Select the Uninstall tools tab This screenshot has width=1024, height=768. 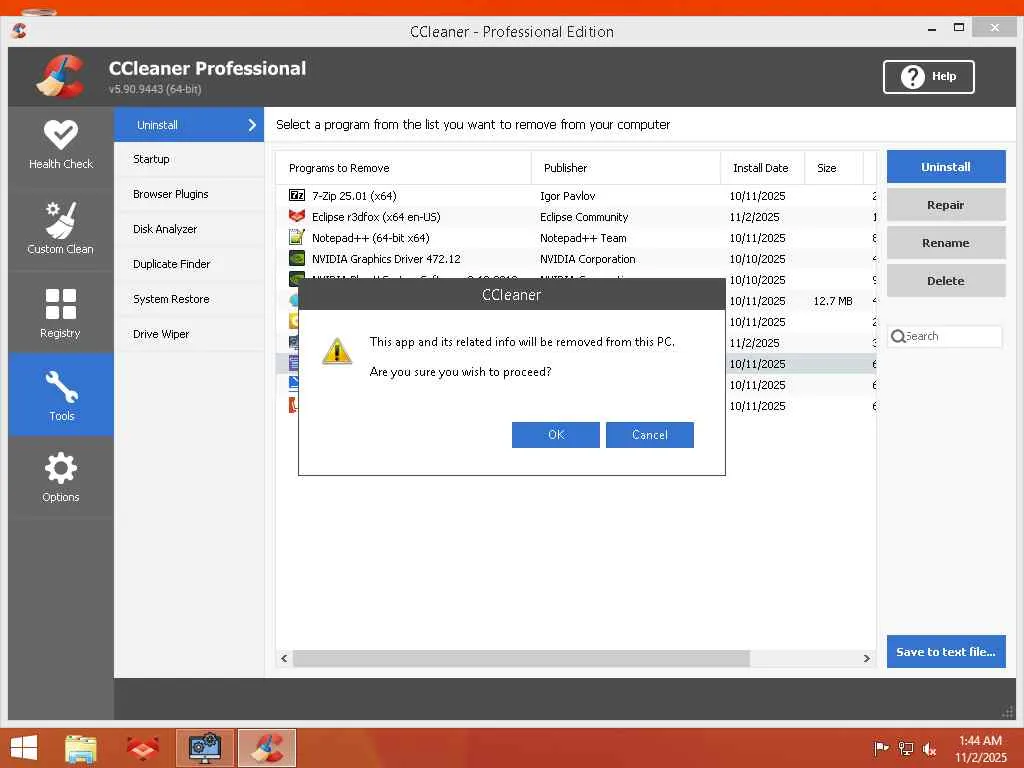point(189,125)
